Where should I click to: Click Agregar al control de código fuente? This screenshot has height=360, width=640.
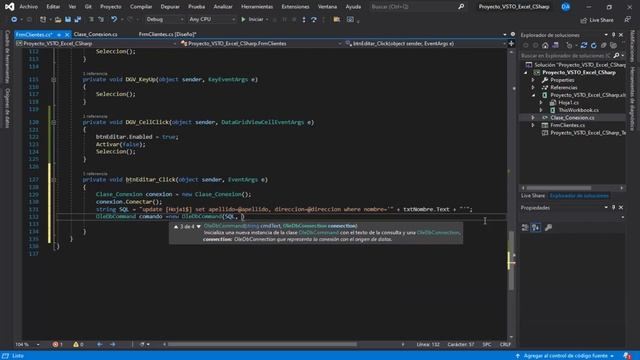[x=565, y=356]
